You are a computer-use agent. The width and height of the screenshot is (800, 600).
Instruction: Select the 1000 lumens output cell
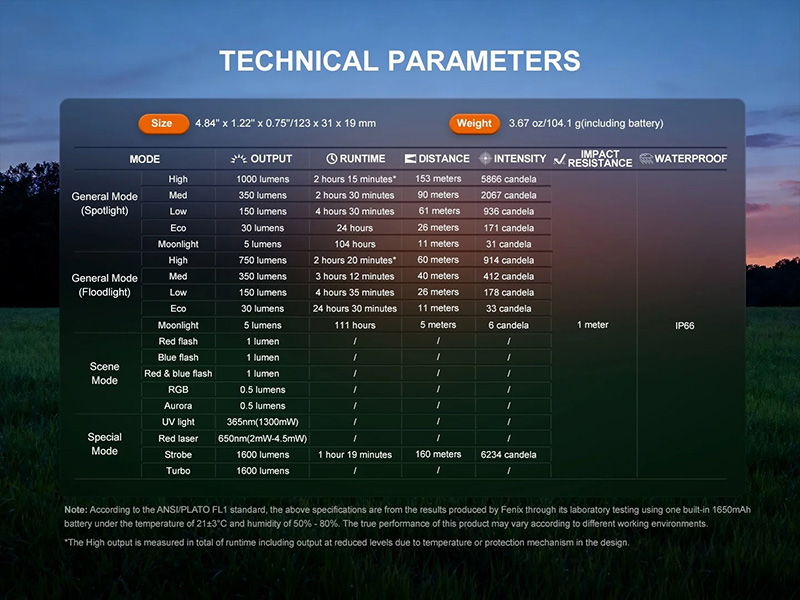261,178
